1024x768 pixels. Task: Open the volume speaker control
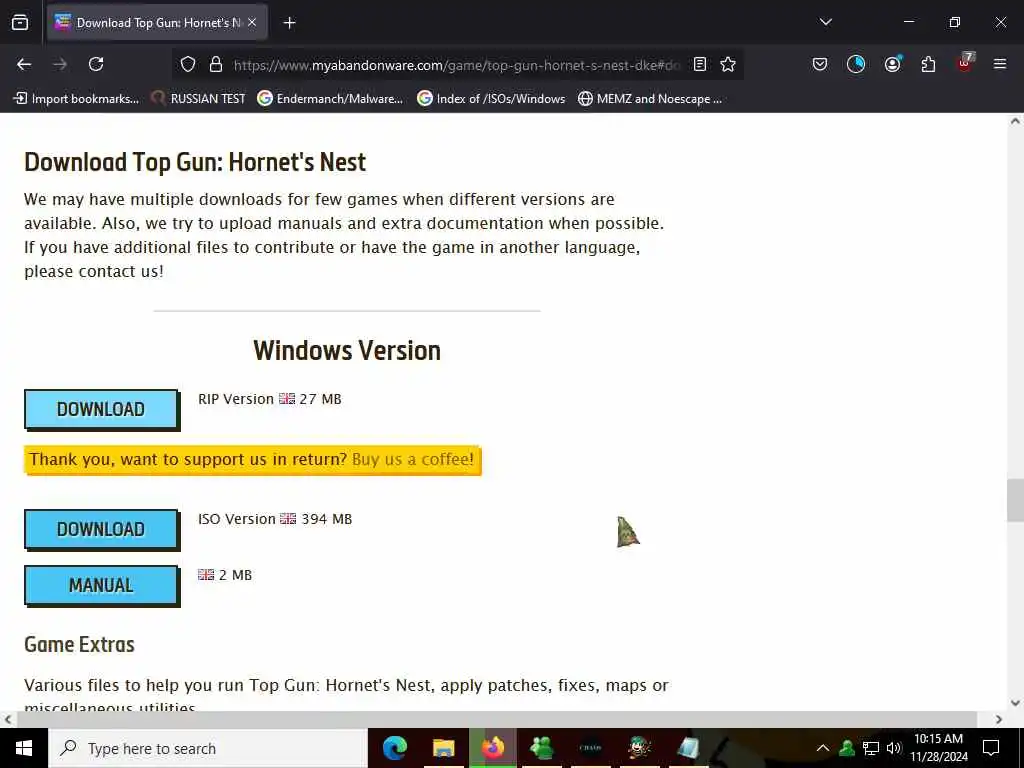(x=894, y=748)
